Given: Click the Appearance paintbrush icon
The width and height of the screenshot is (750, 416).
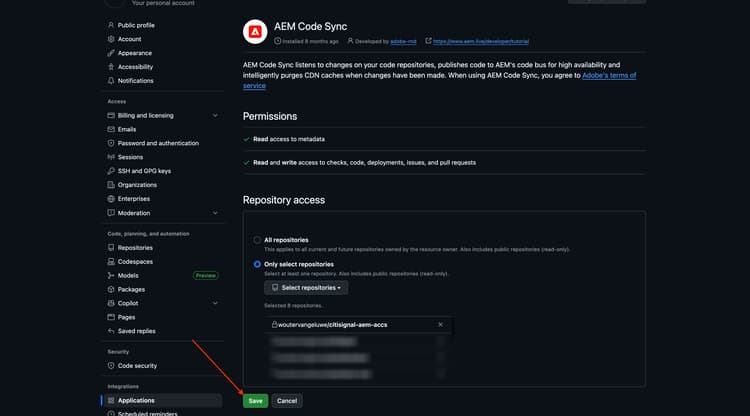Looking at the screenshot, I should point(111,53).
